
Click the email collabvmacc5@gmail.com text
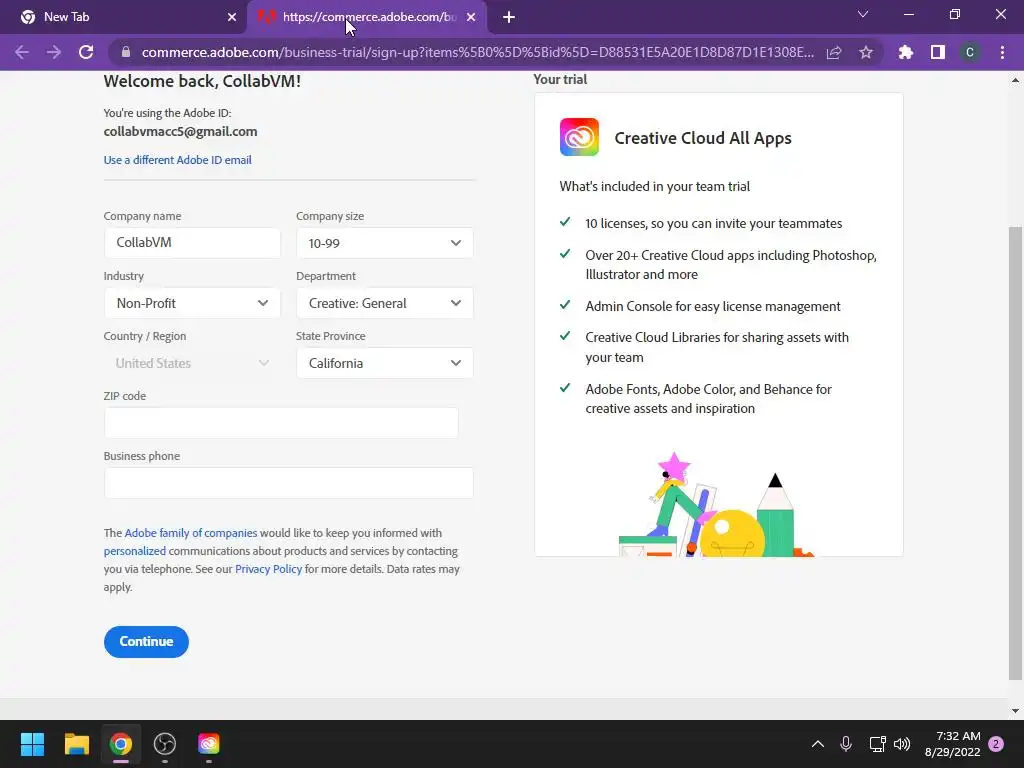(x=180, y=131)
